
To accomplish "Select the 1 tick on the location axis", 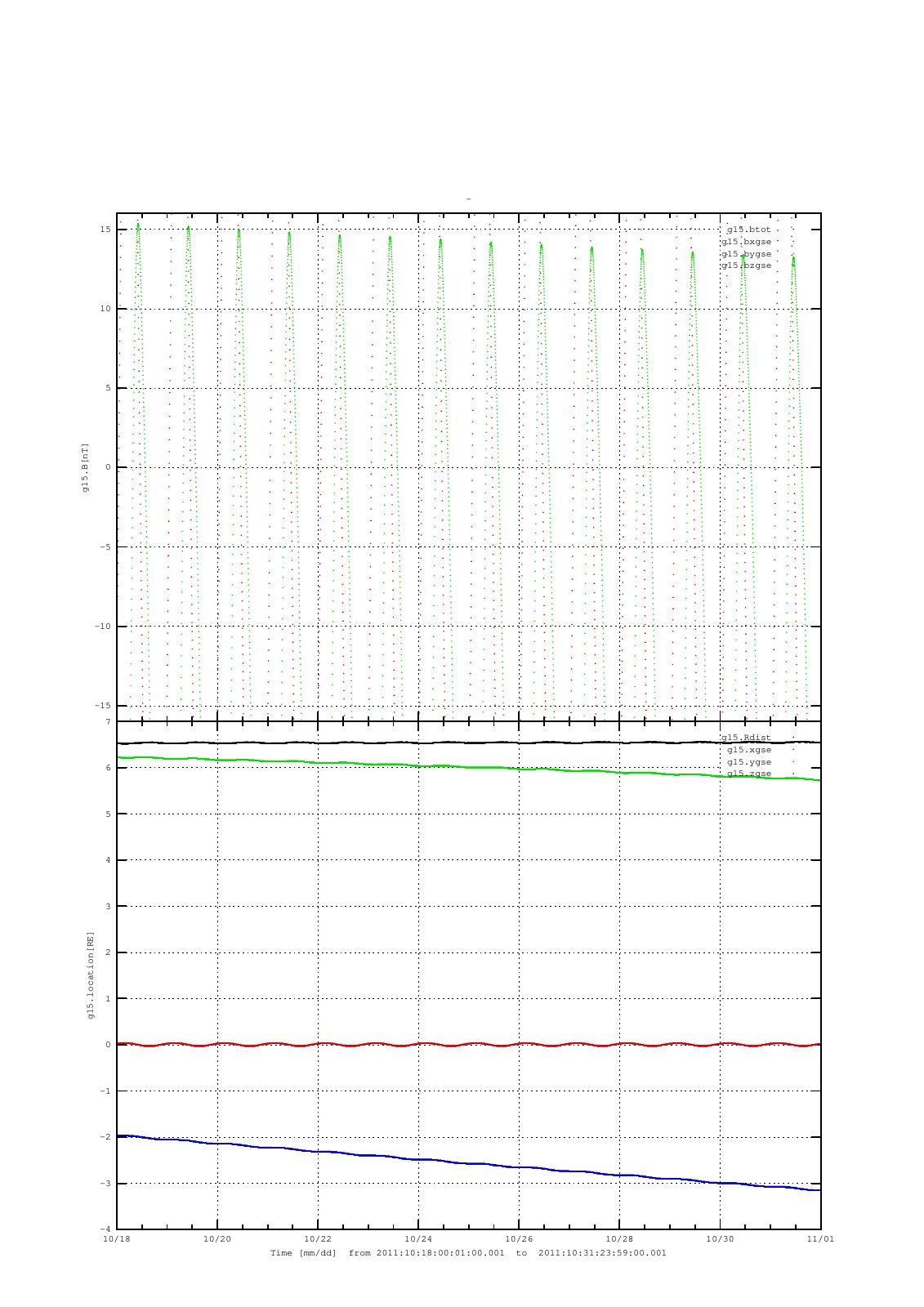I will (108, 999).
